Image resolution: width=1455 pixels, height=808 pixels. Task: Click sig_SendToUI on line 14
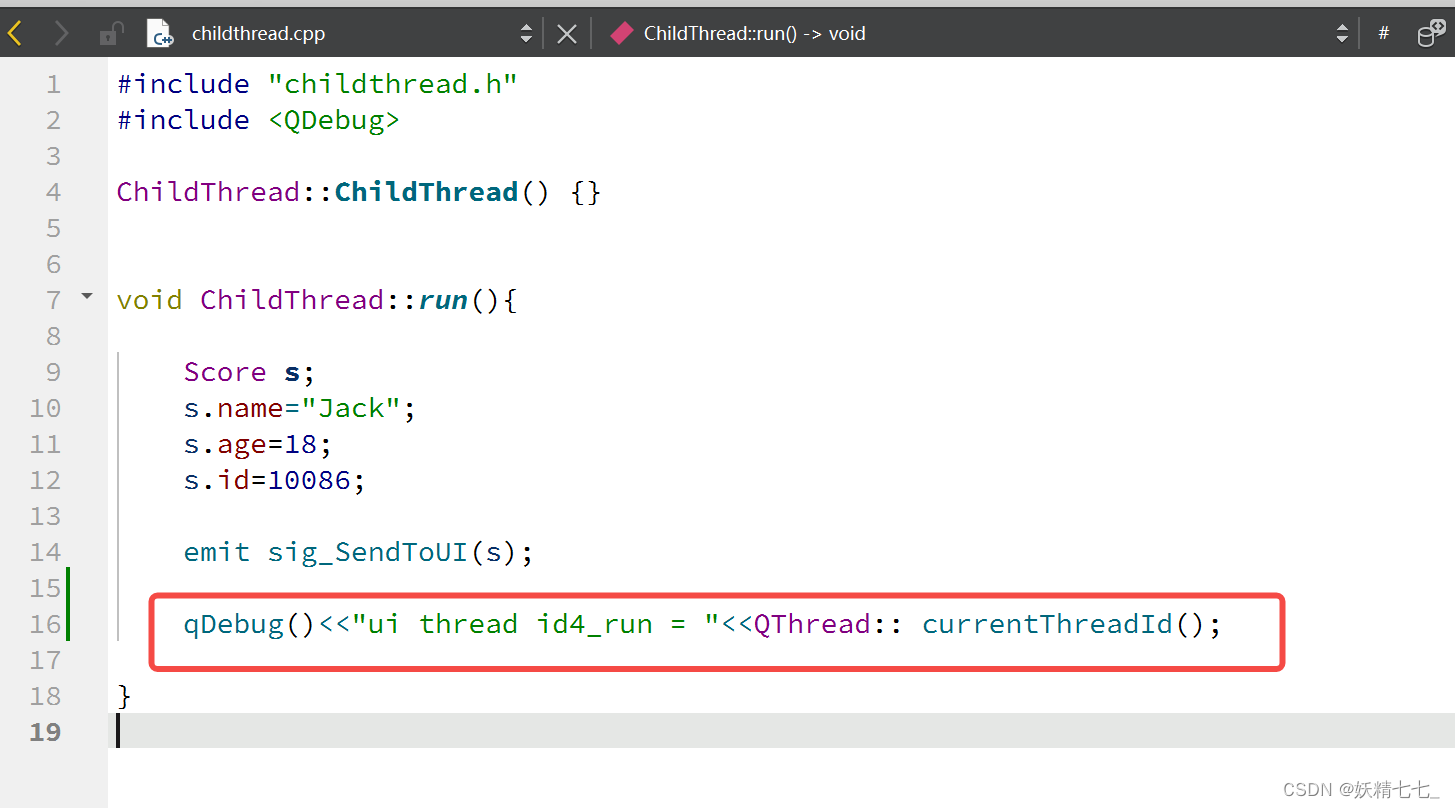[x=369, y=552]
